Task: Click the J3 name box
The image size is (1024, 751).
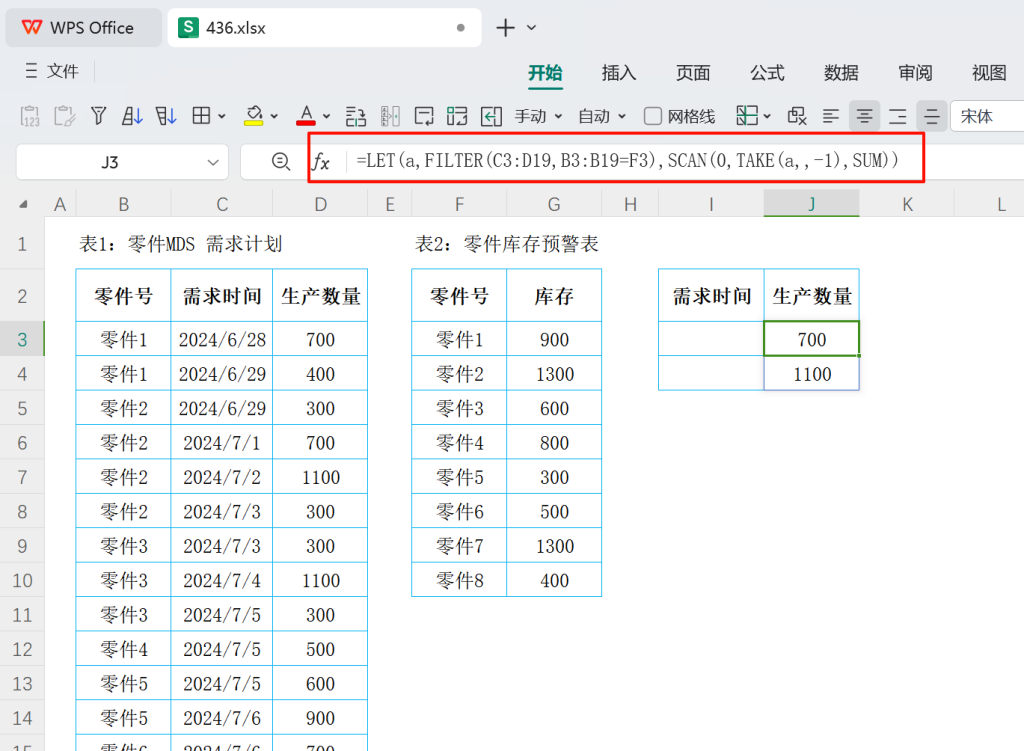Action: [110, 162]
